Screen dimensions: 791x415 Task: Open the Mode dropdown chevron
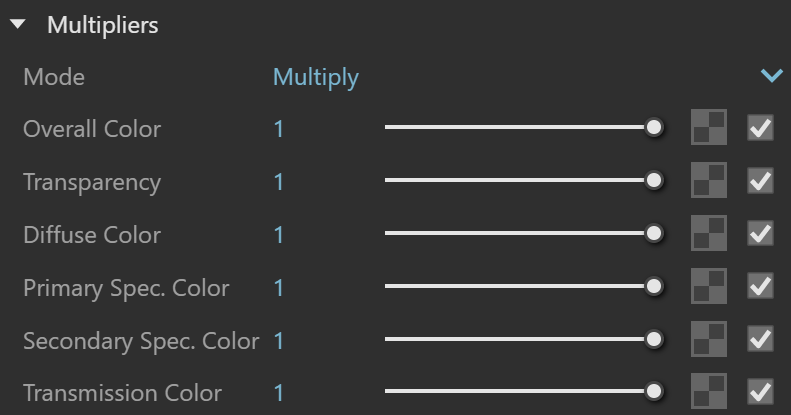pyautogui.click(x=771, y=76)
